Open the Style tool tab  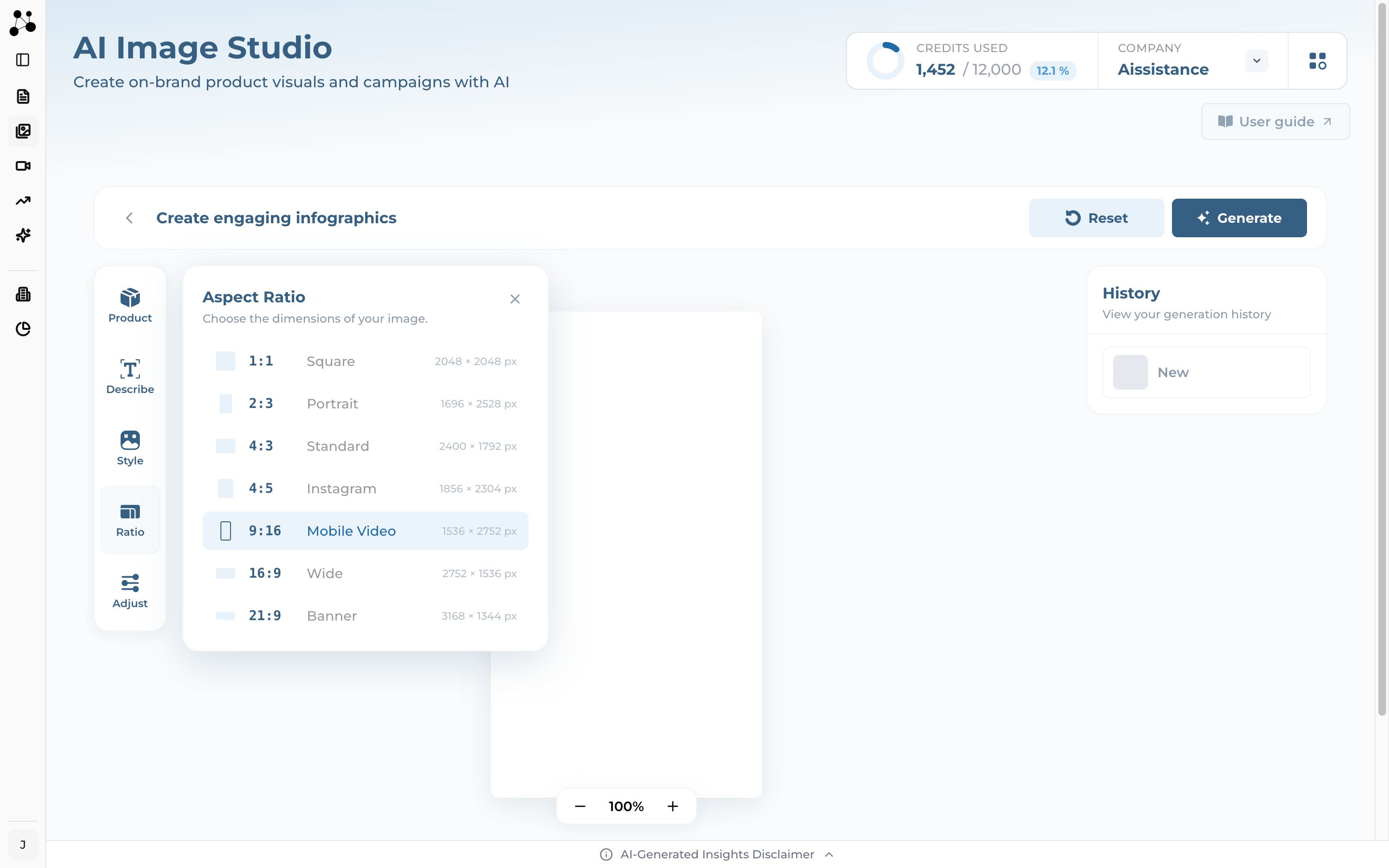point(130,448)
